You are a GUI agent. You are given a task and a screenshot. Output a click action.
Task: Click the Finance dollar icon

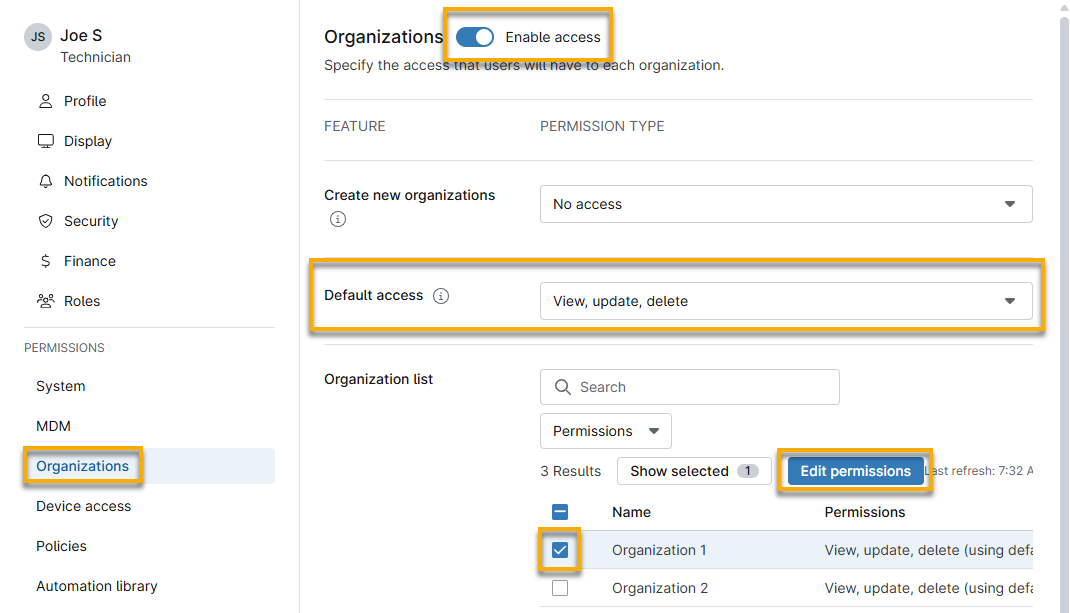[x=46, y=261]
